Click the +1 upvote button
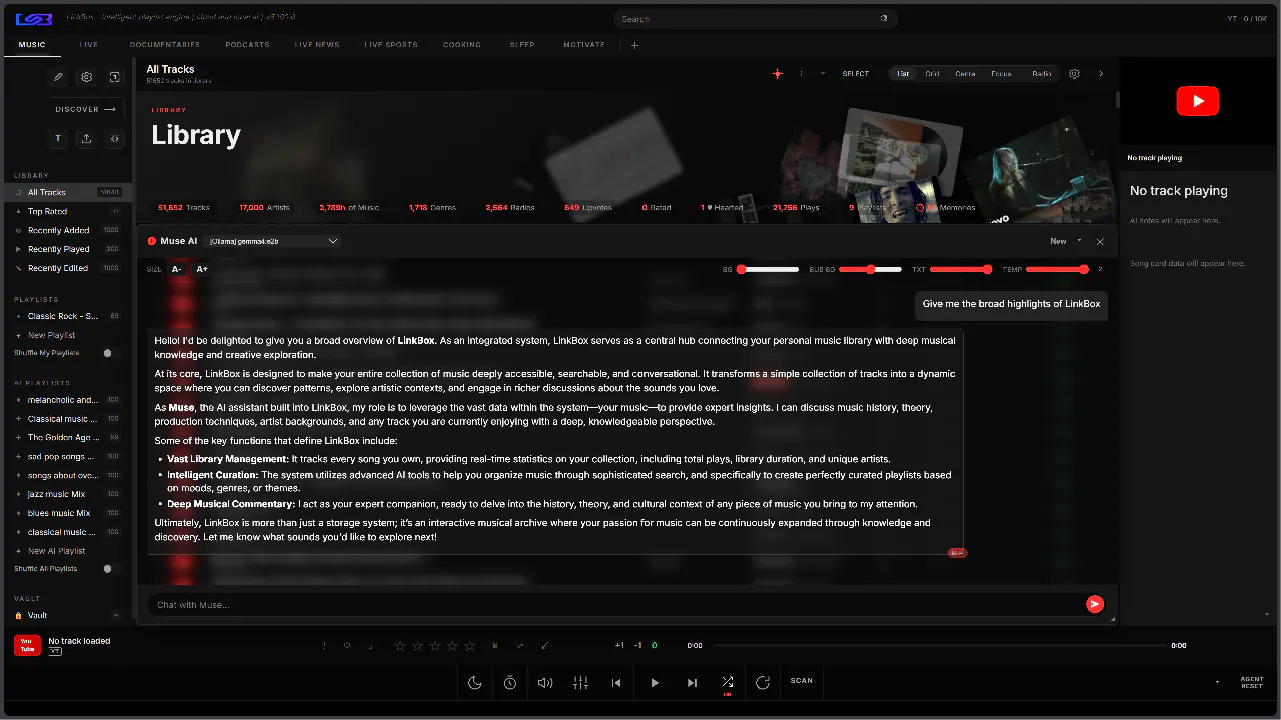Screen dimensions: 1281x720 [x=620, y=646]
